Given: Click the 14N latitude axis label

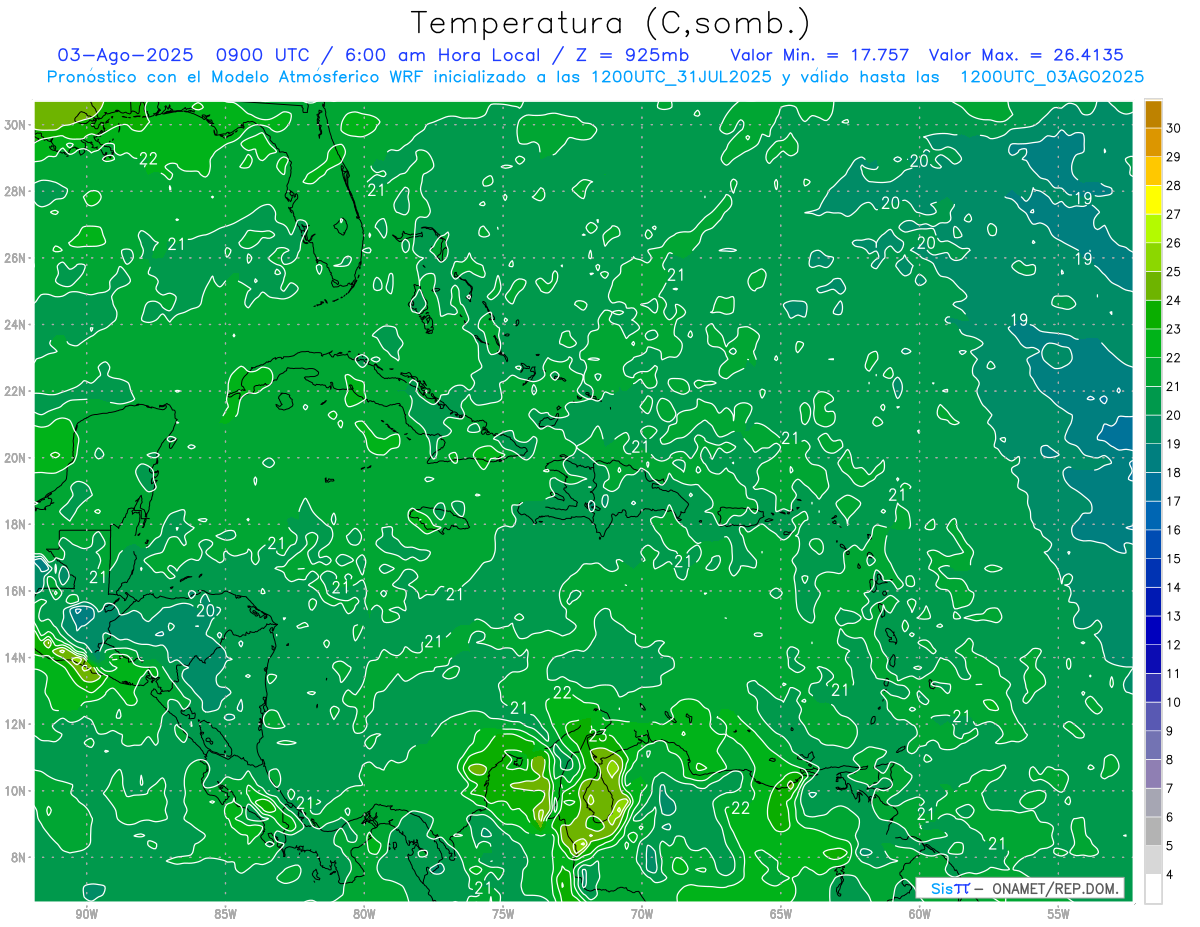Looking at the screenshot, I should [17, 658].
